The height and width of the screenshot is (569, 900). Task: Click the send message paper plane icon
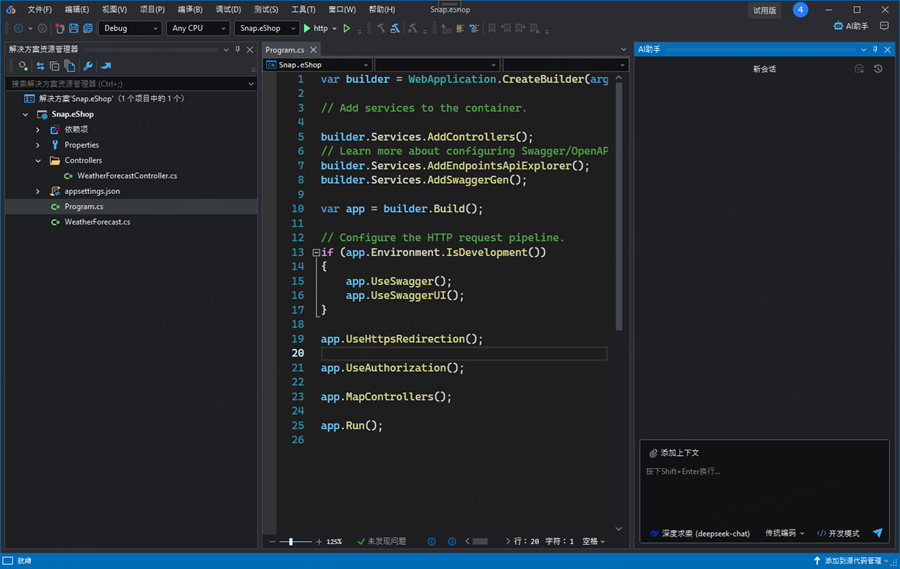pyautogui.click(x=877, y=533)
